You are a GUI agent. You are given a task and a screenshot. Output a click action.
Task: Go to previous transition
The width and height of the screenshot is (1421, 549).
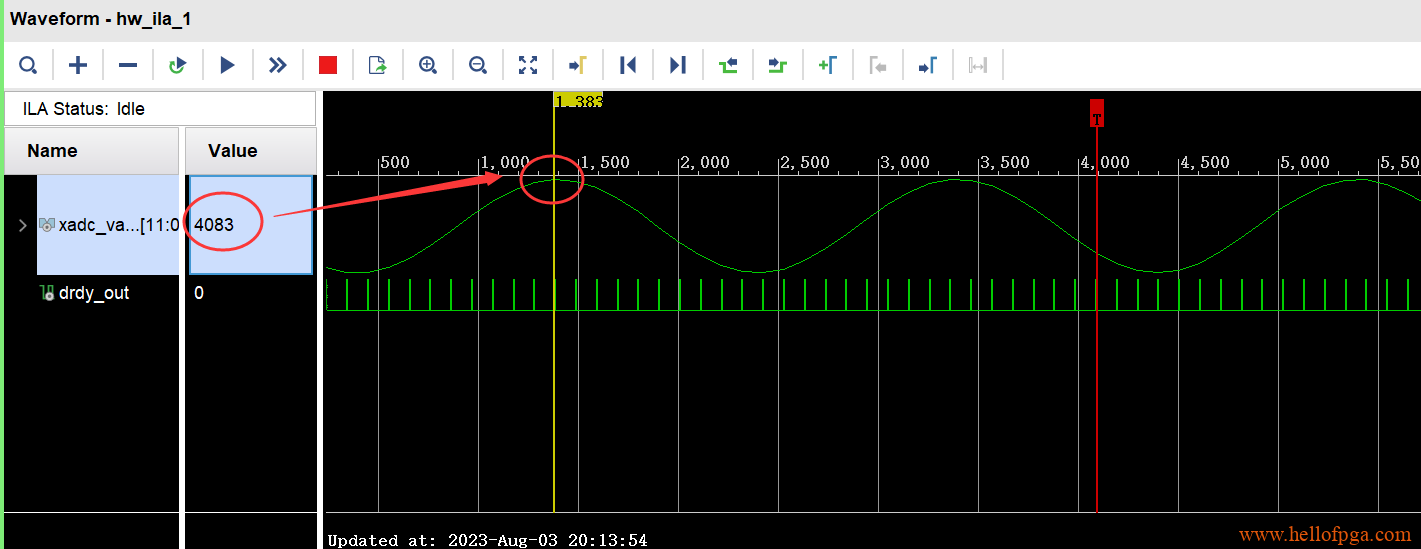pos(728,66)
